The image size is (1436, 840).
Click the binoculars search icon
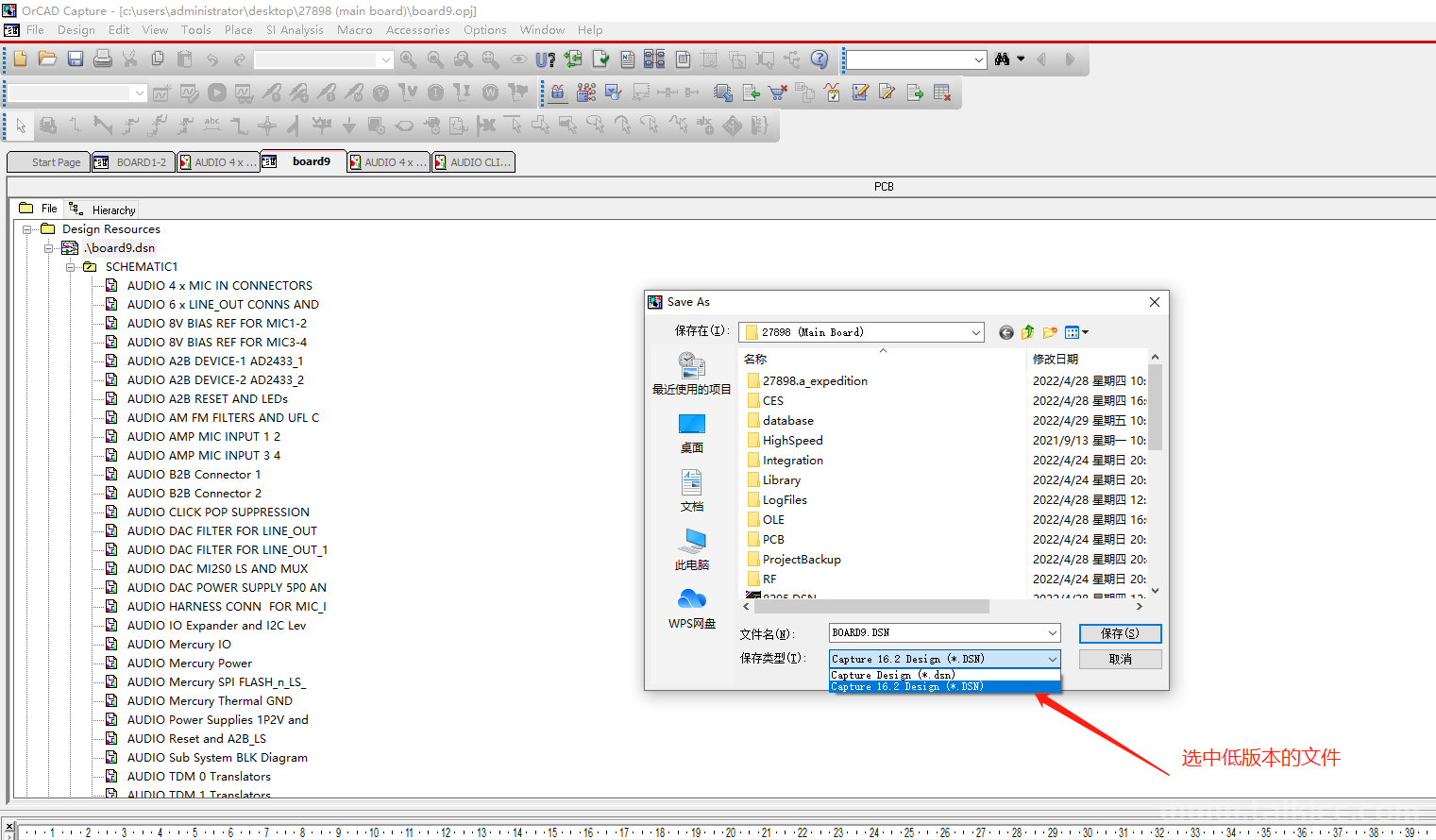[x=1002, y=59]
